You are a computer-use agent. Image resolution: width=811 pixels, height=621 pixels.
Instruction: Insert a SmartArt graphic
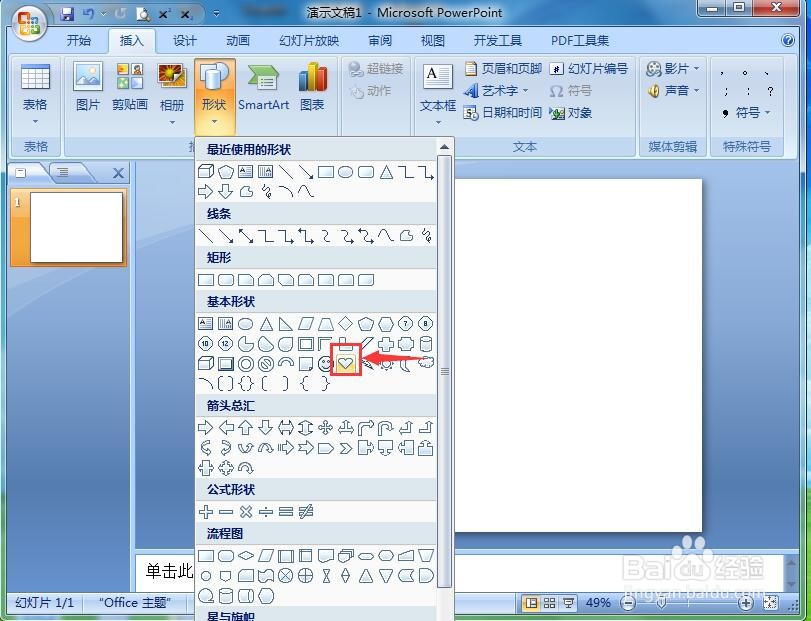tap(263, 86)
